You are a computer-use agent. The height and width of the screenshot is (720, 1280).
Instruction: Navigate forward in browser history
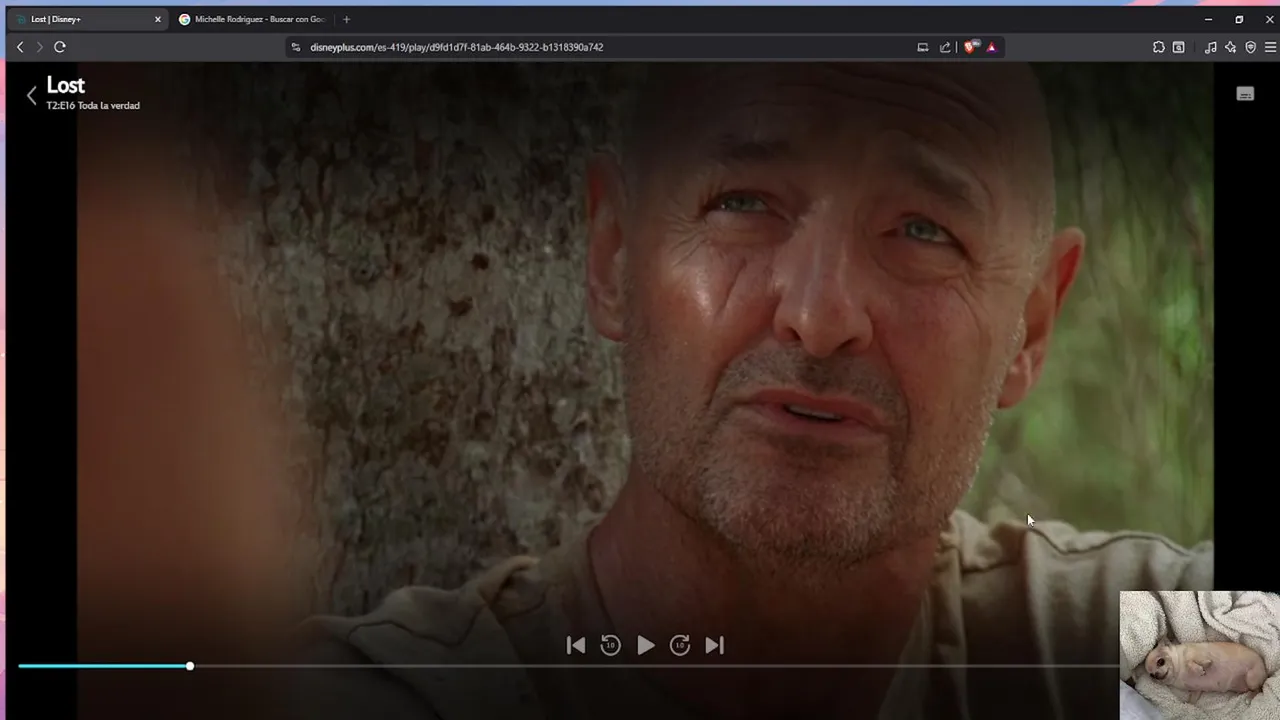click(x=39, y=47)
